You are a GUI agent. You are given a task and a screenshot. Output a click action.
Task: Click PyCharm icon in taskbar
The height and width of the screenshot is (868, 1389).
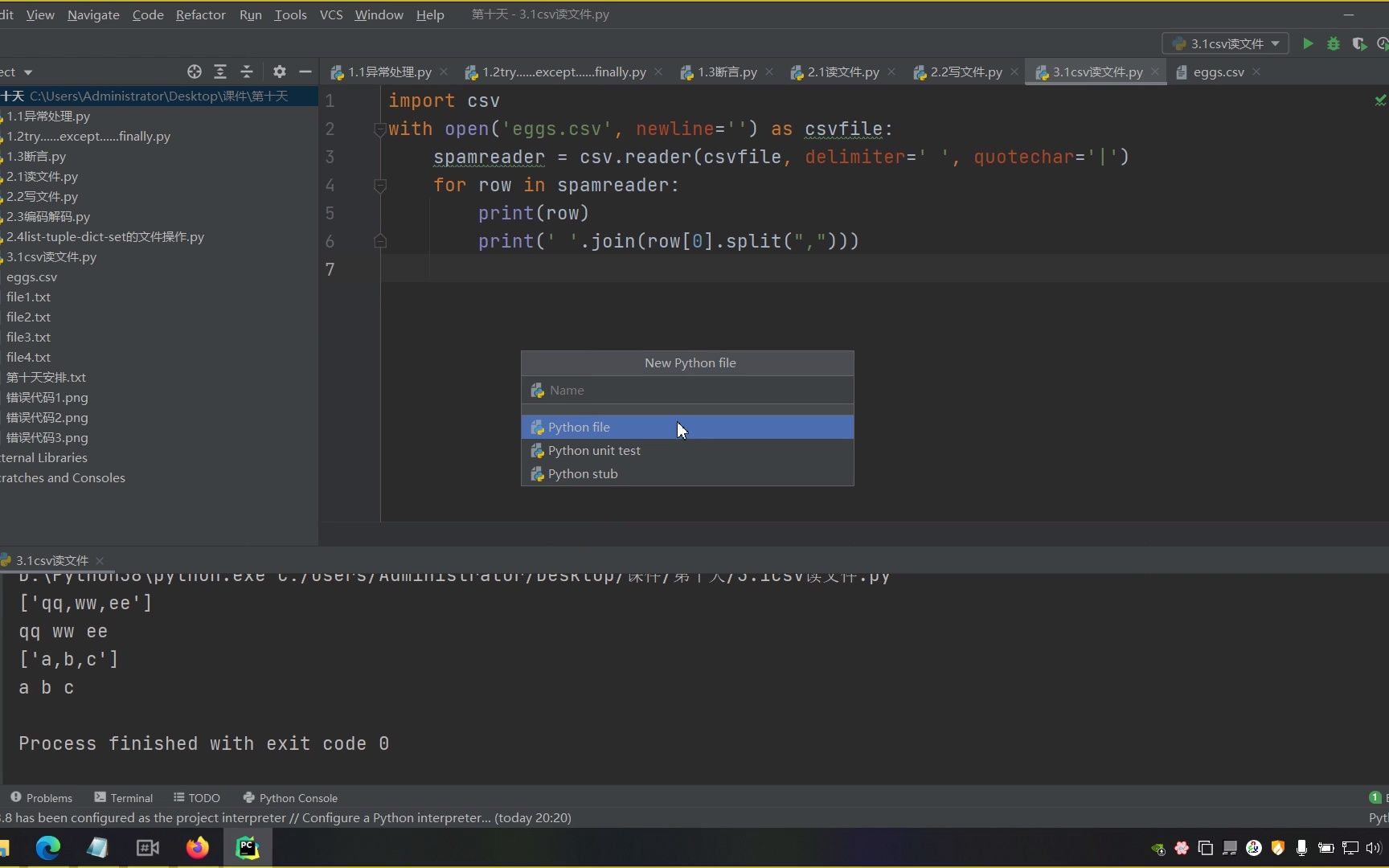click(247, 848)
